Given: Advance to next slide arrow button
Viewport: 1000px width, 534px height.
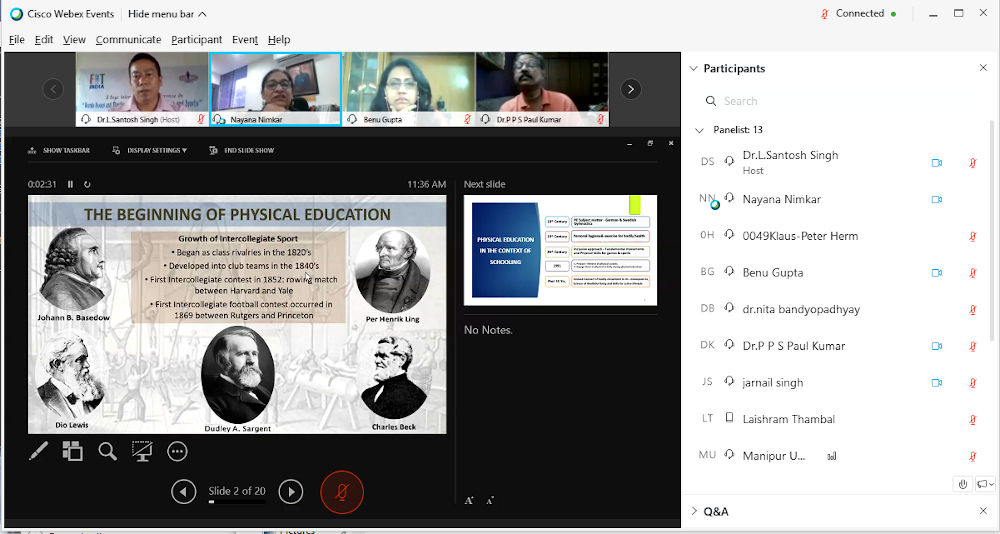Looking at the screenshot, I should tap(291, 491).
